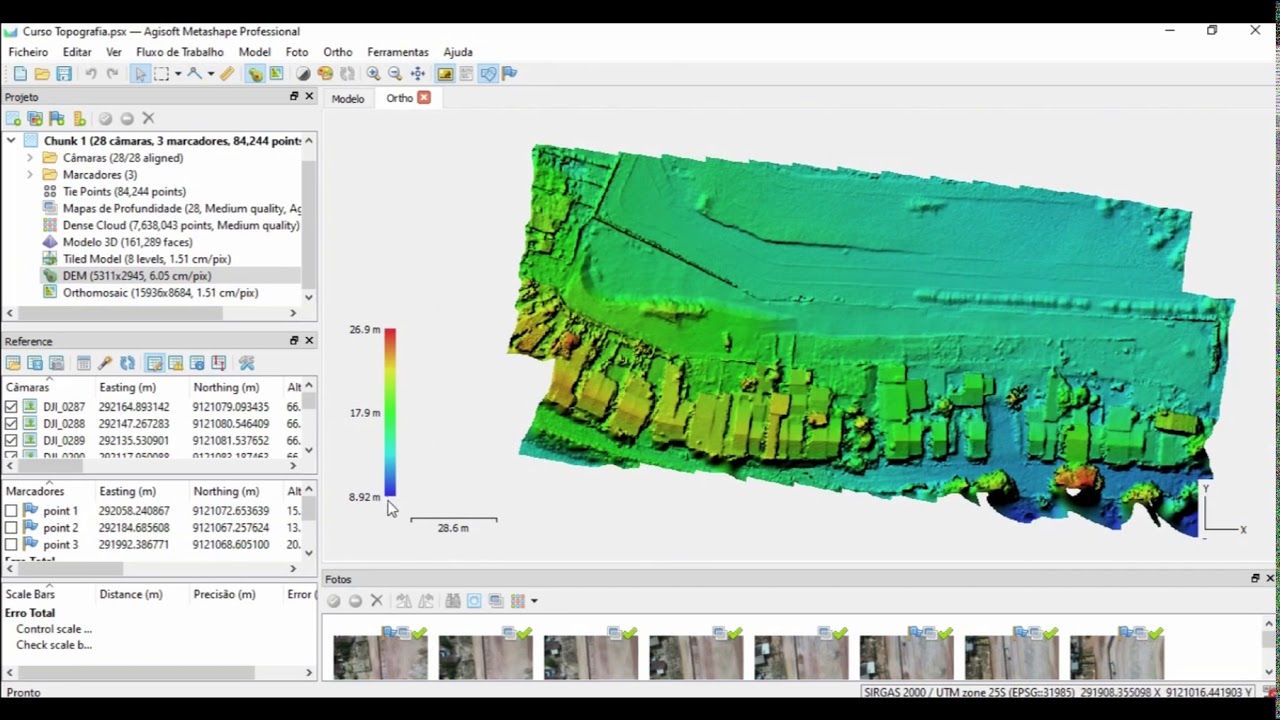Select DEM (5311x2945) in project tree
The width and height of the screenshot is (1280, 720).
click(x=137, y=276)
